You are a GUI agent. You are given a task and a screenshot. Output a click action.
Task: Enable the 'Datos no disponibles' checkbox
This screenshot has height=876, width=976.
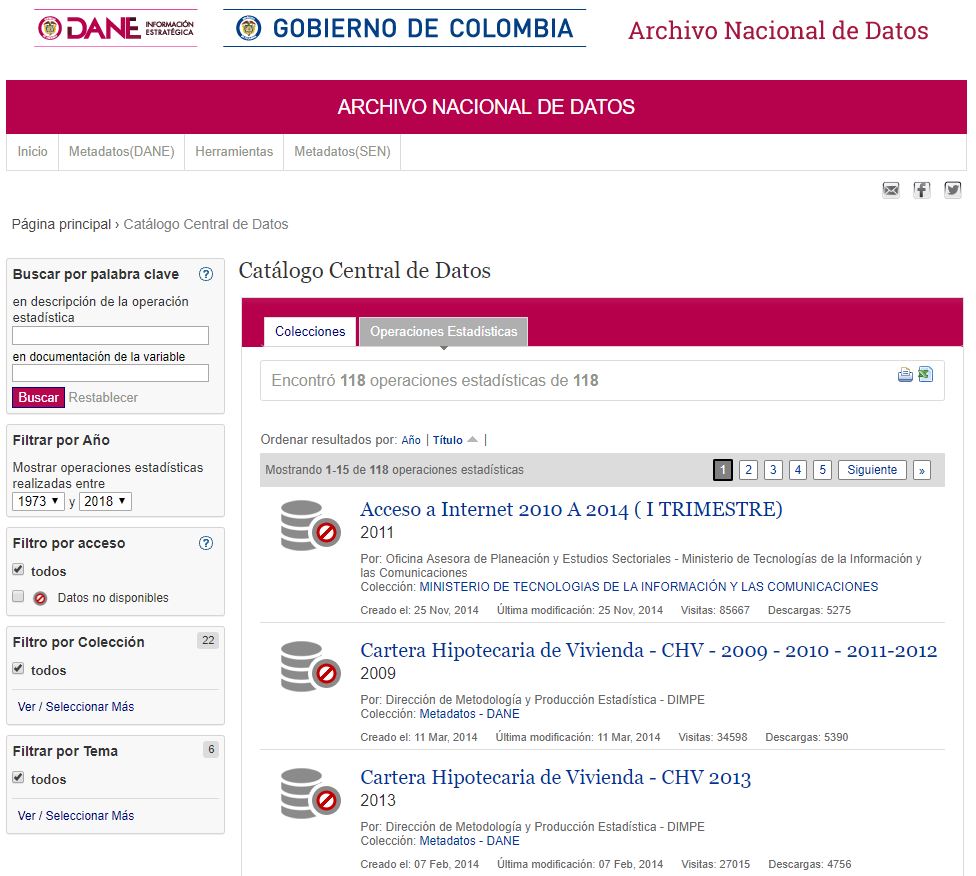(x=18, y=597)
